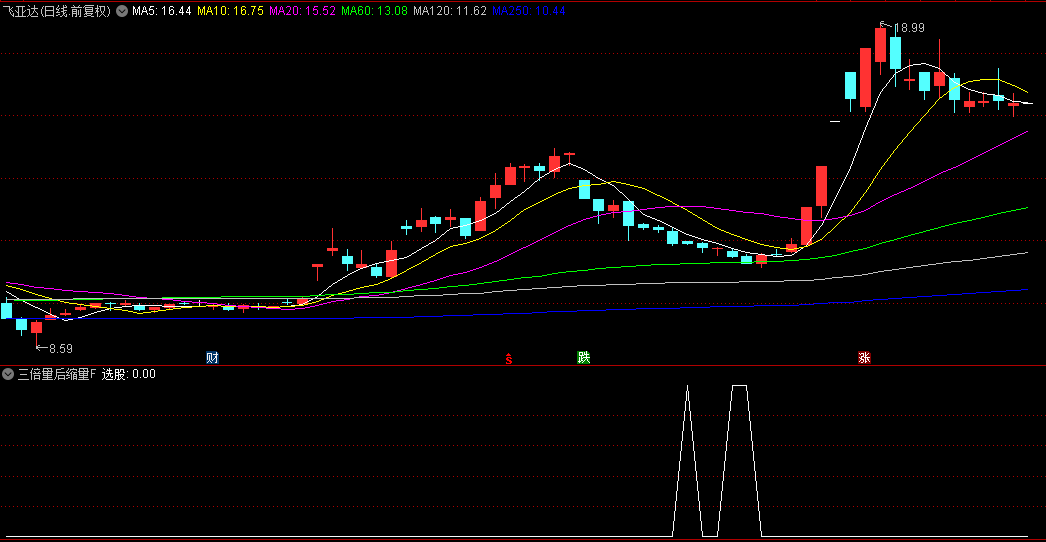Click the 飞亚达 (日线.前复权) chart title
Screen dimensions: 1046x542
pyautogui.click(x=57, y=11)
